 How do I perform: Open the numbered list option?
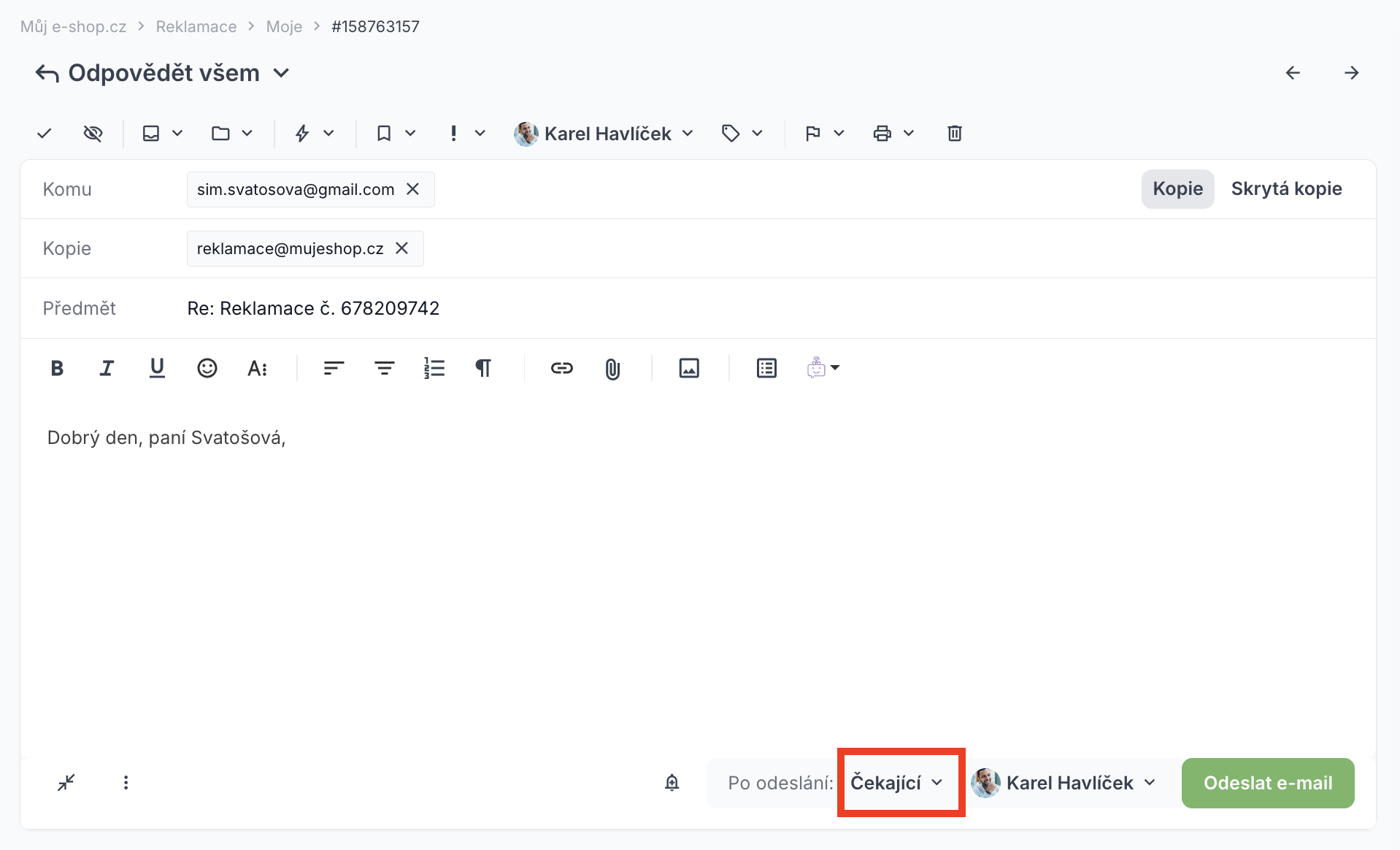pyautogui.click(x=434, y=368)
